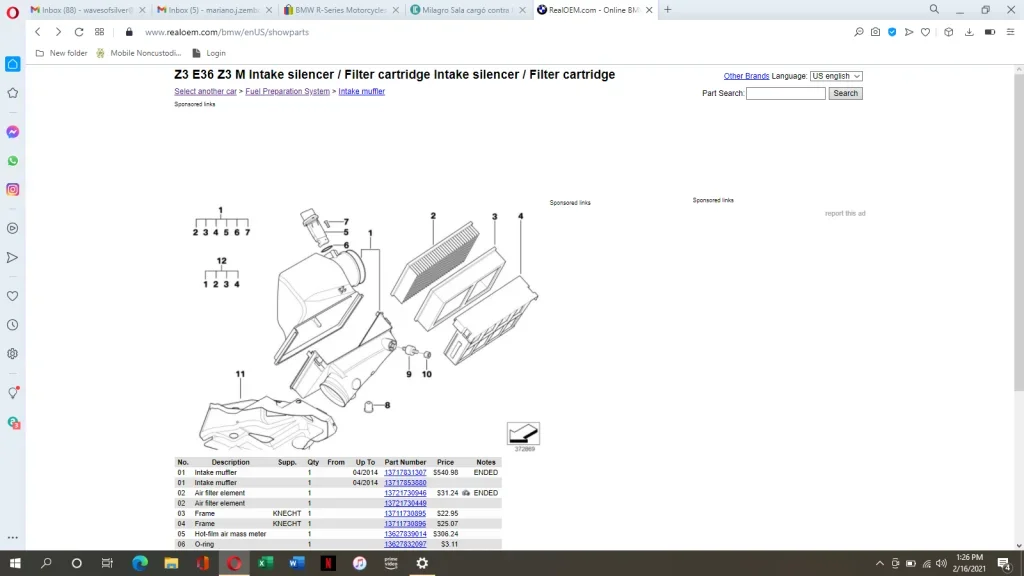Open History clock icon in sidebar

tap(12, 325)
